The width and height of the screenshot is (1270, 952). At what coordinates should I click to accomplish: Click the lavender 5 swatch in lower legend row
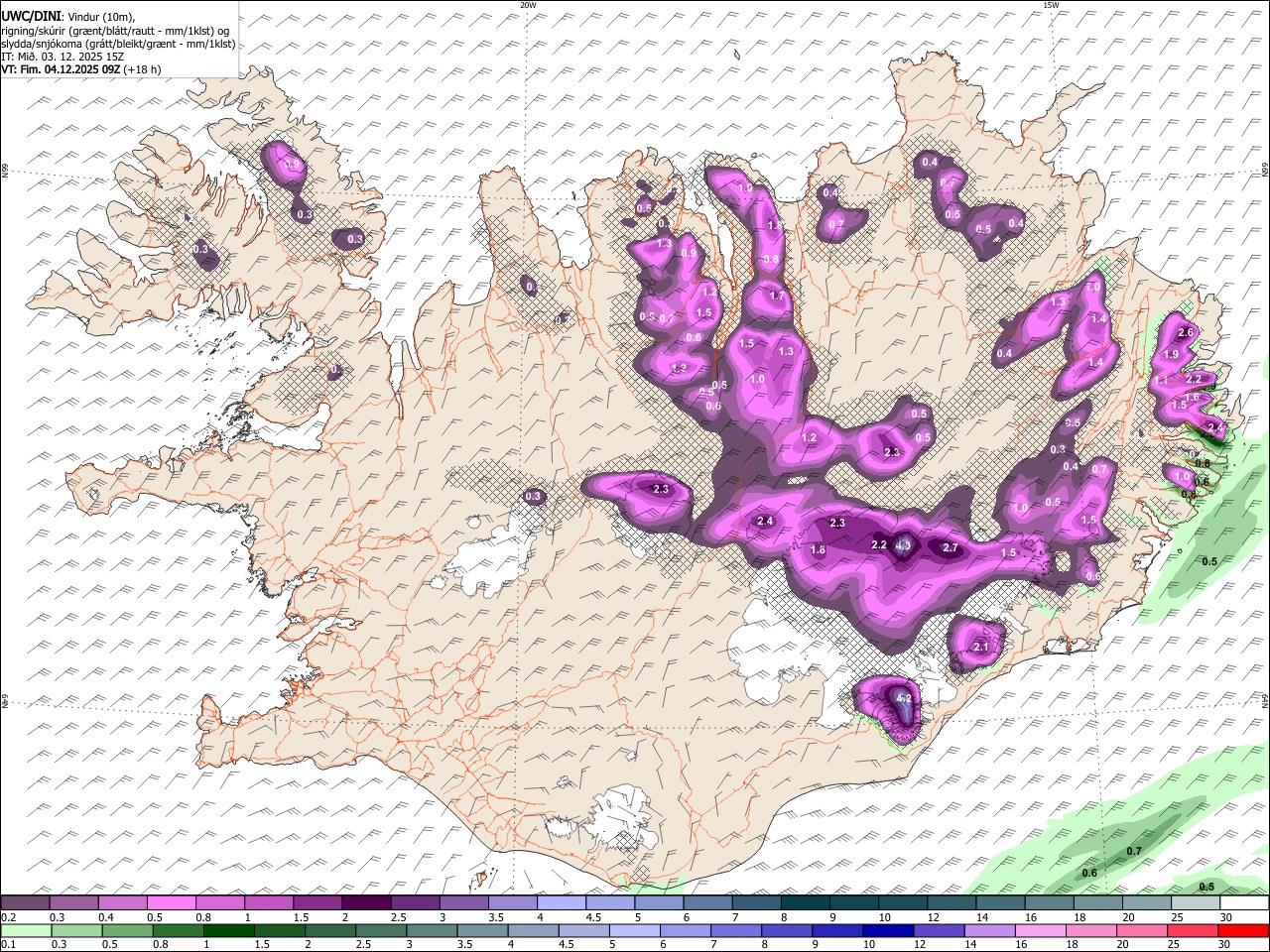point(635,931)
